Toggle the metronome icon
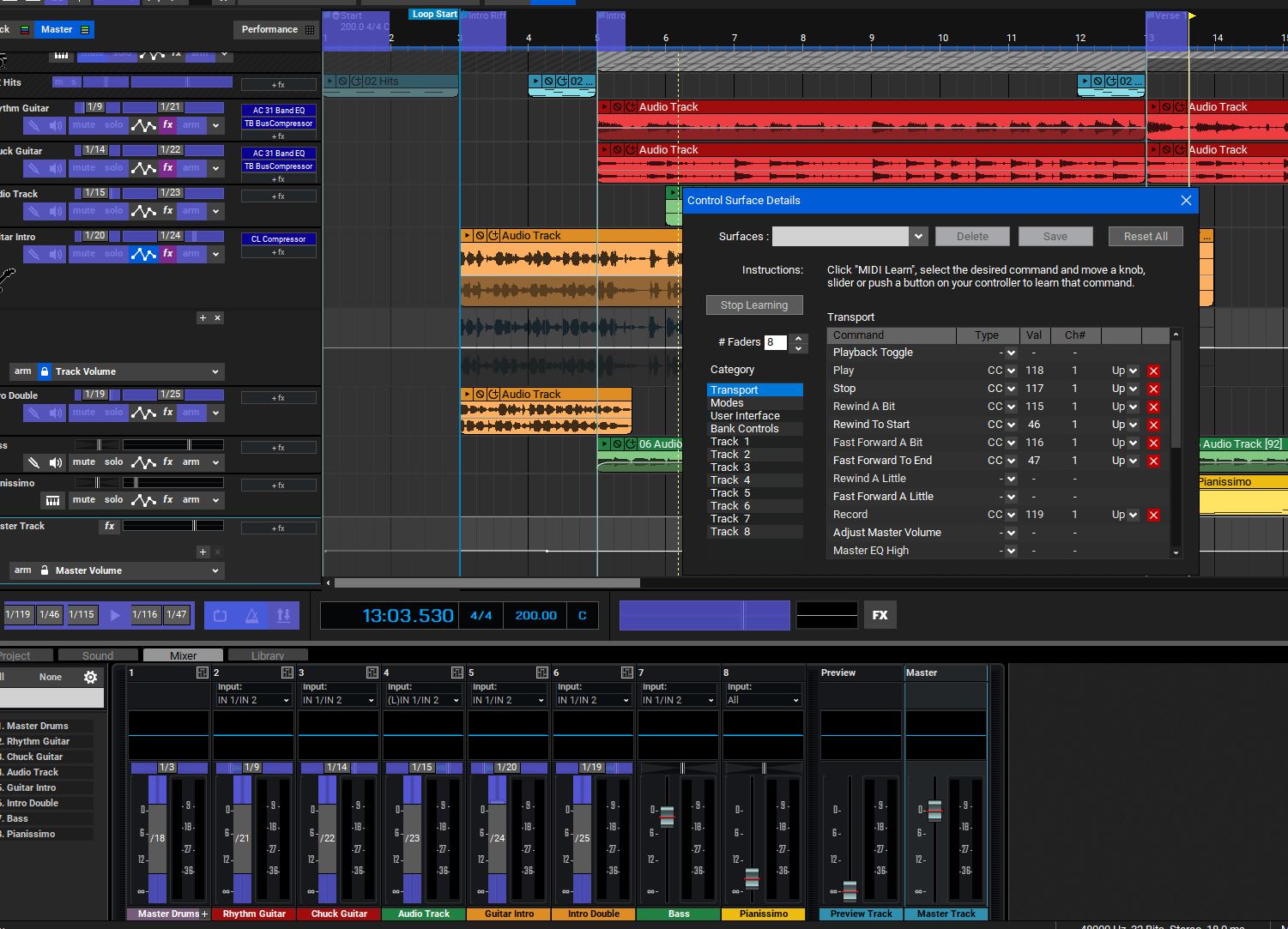1288x929 pixels. click(x=252, y=615)
